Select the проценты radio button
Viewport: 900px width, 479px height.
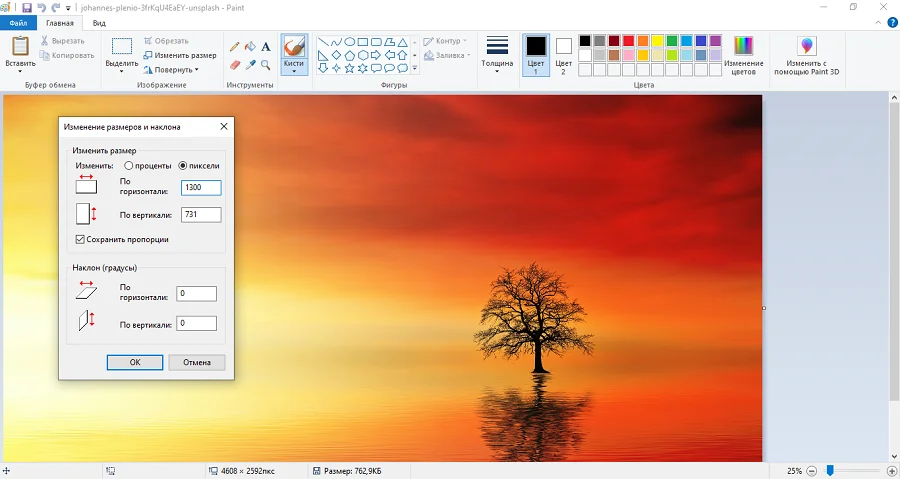(129, 165)
